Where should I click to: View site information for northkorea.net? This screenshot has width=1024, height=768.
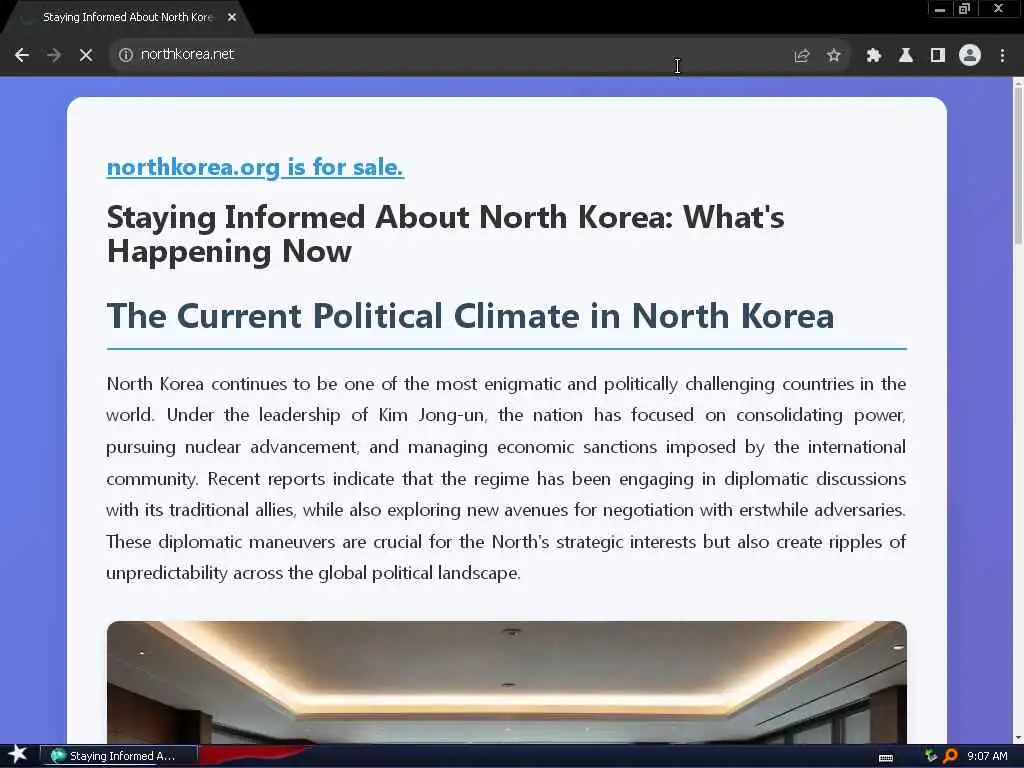pyautogui.click(x=125, y=55)
